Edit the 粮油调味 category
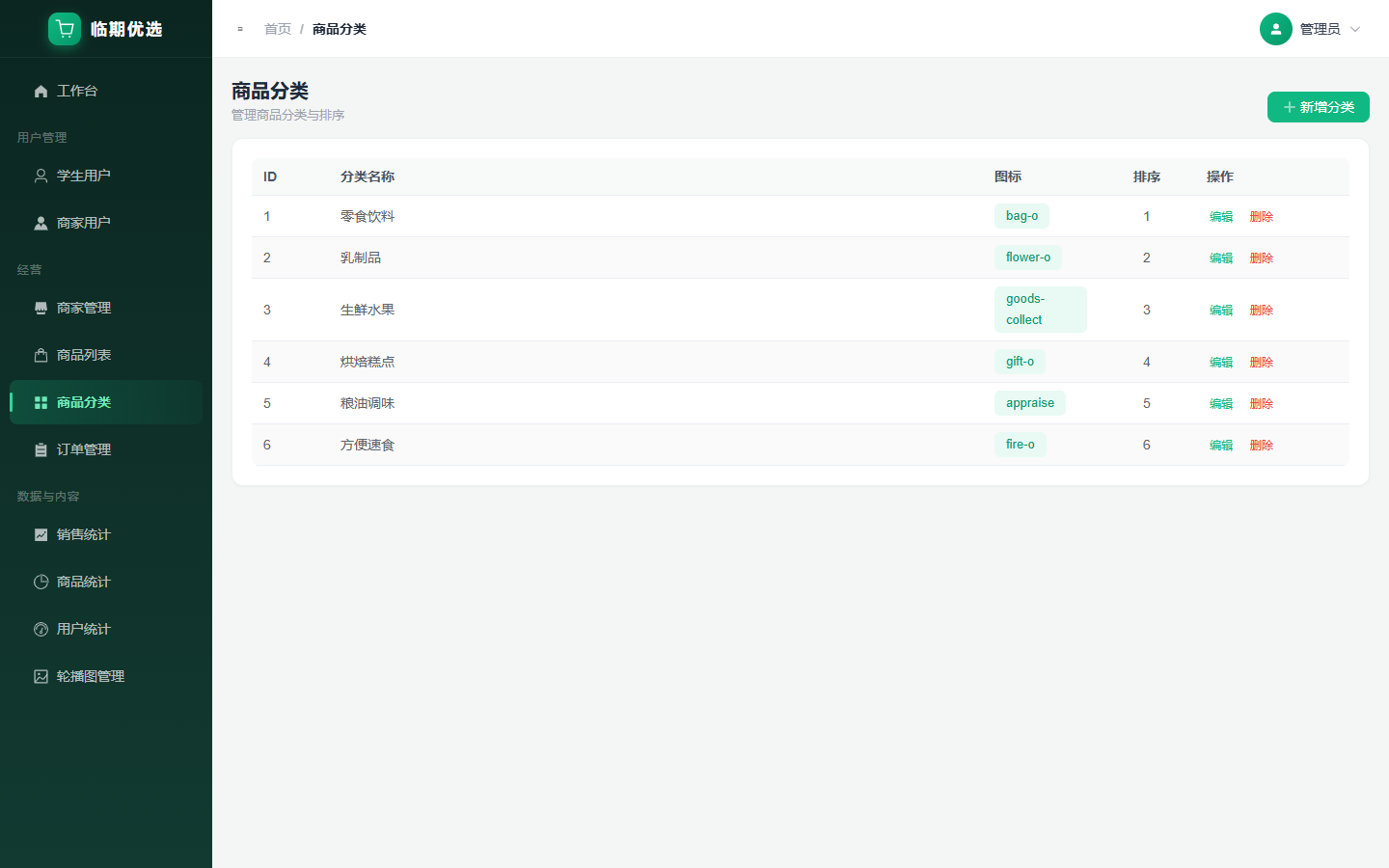The image size is (1389, 868). click(x=1221, y=403)
